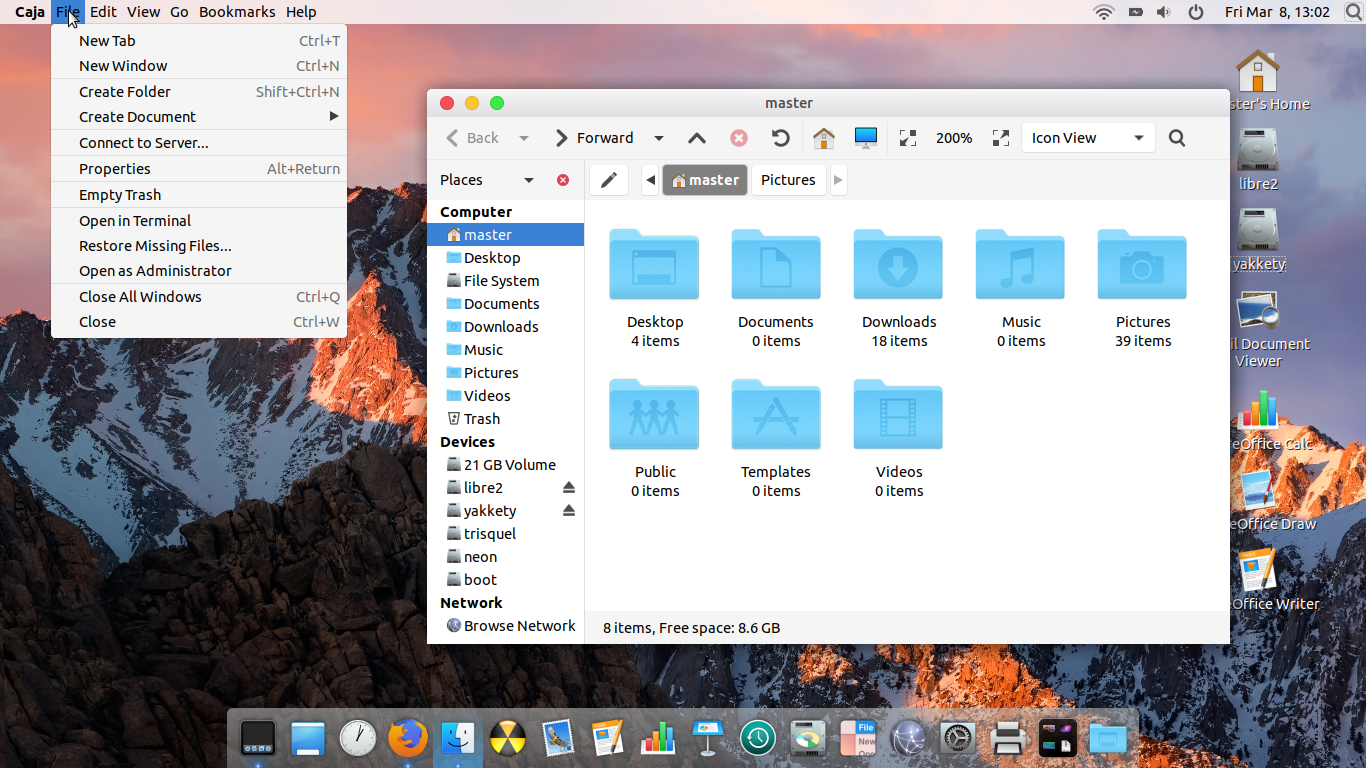Screen dimensions: 1366x768
Task: Open the computer location via the monitor toolbar icon
Action: [x=865, y=137]
